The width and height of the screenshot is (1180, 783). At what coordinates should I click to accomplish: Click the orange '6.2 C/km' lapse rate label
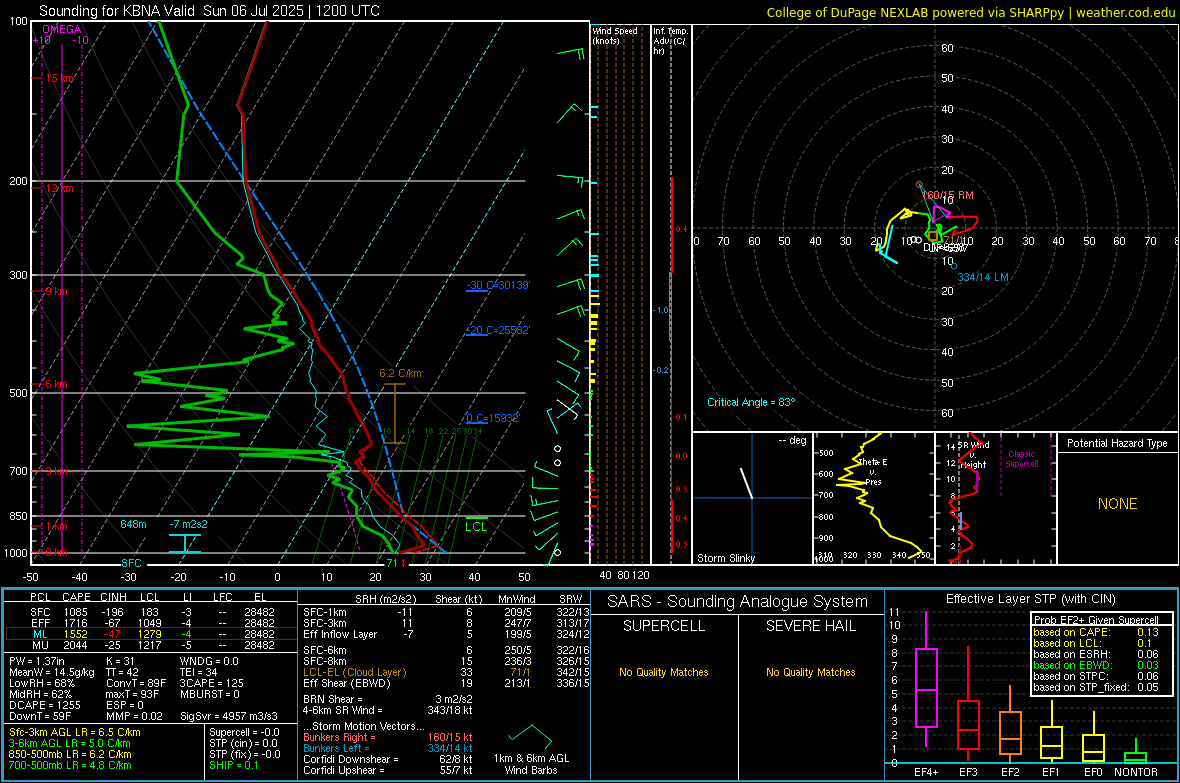click(400, 373)
